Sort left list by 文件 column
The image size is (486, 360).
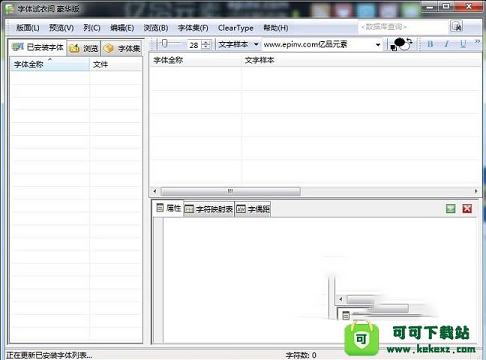116,64
